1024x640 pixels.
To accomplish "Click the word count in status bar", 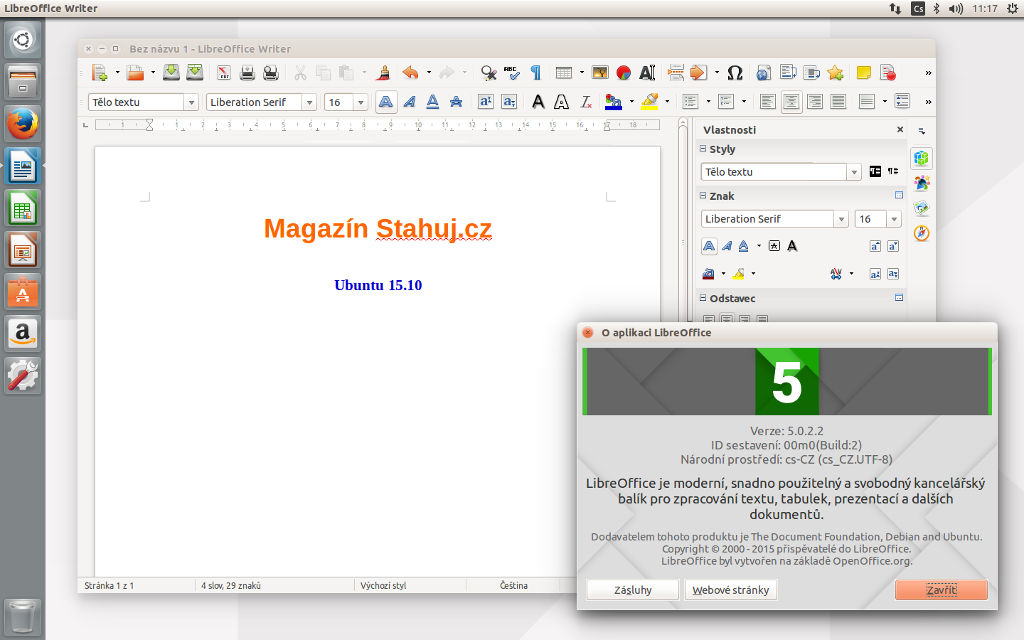I will [x=231, y=586].
